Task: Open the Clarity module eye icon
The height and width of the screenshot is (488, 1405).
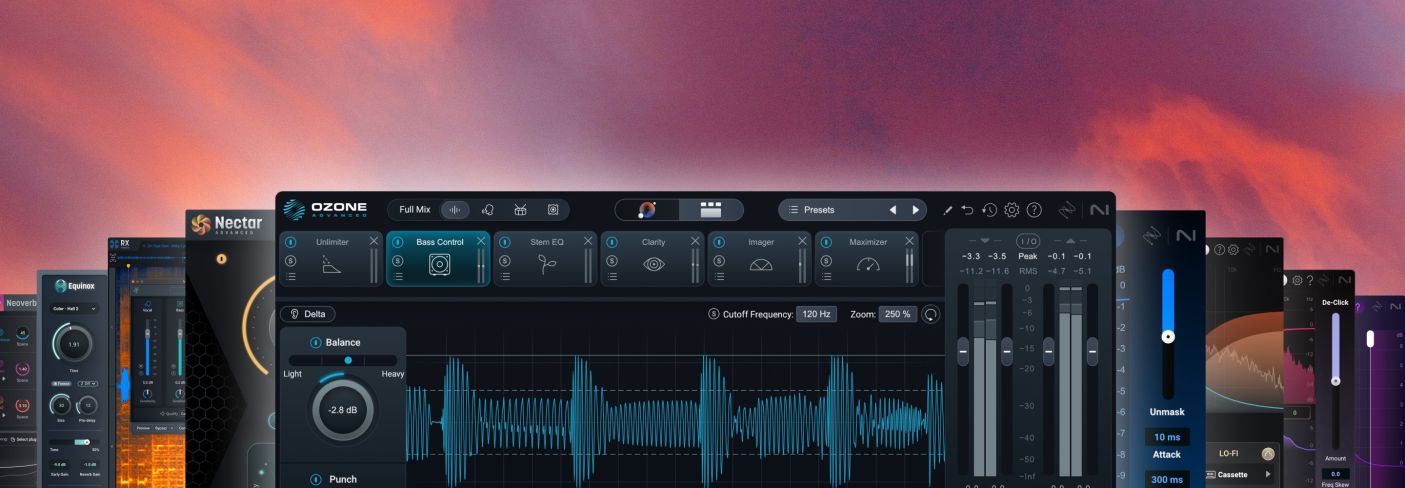Action: pyautogui.click(x=653, y=264)
